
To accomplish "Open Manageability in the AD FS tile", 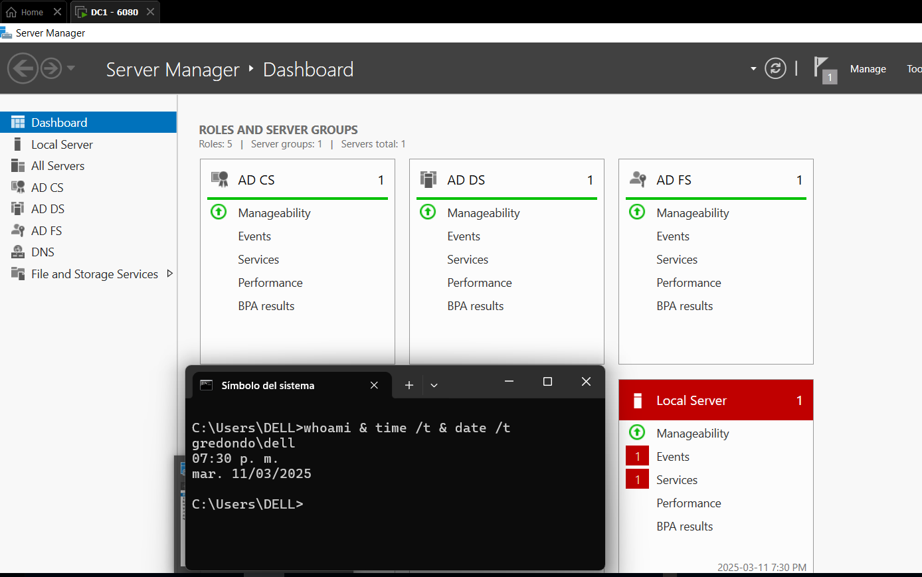I will click(x=693, y=213).
